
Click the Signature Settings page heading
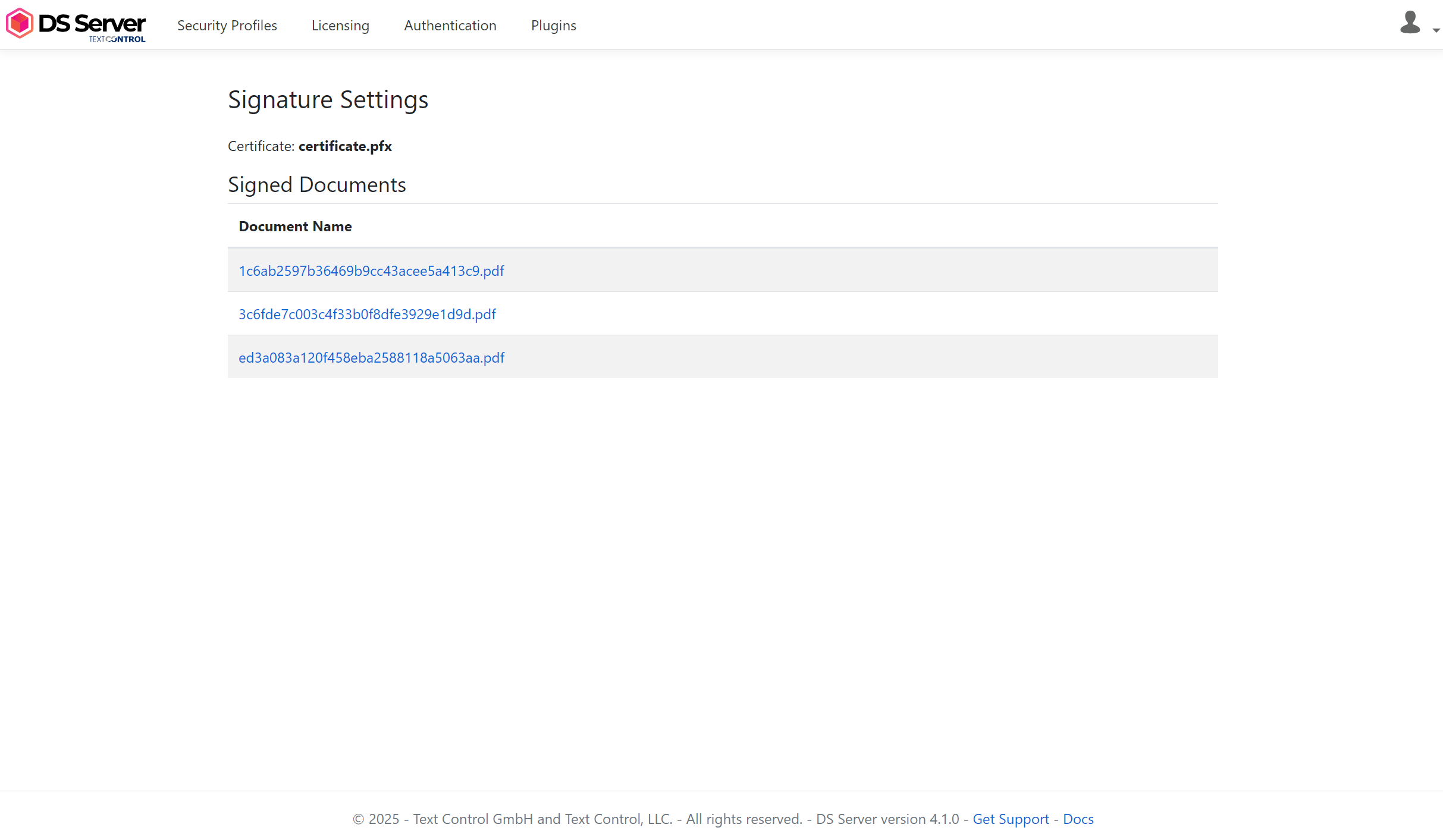coord(328,99)
